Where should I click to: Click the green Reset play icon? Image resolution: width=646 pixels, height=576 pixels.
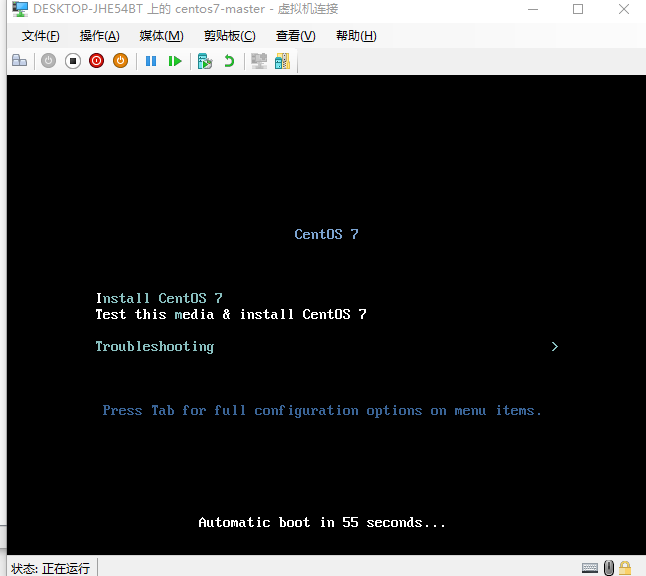click(x=175, y=61)
